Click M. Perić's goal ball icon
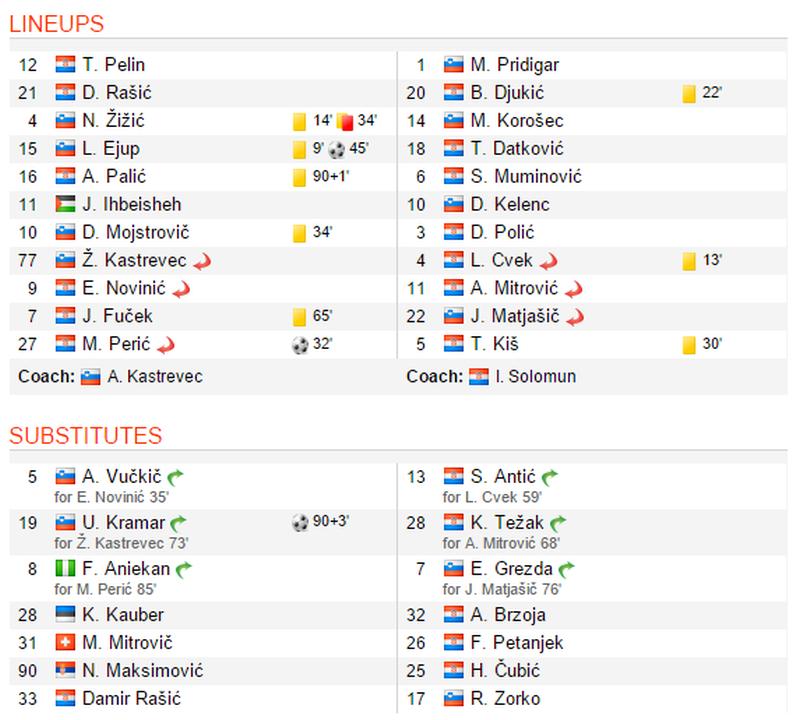This screenshot has height=720, width=800. click(x=300, y=345)
